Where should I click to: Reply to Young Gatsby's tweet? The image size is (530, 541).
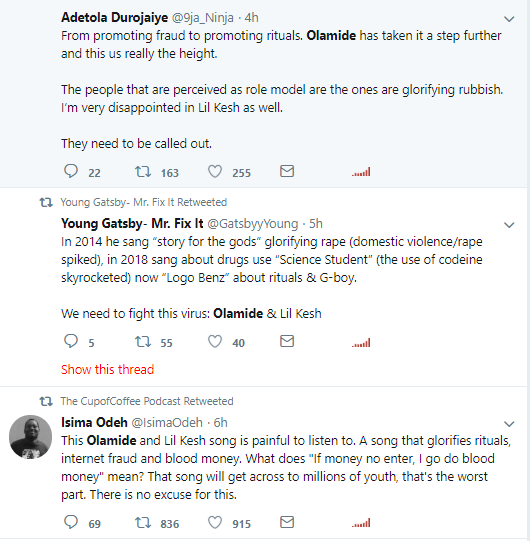[x=71, y=341]
